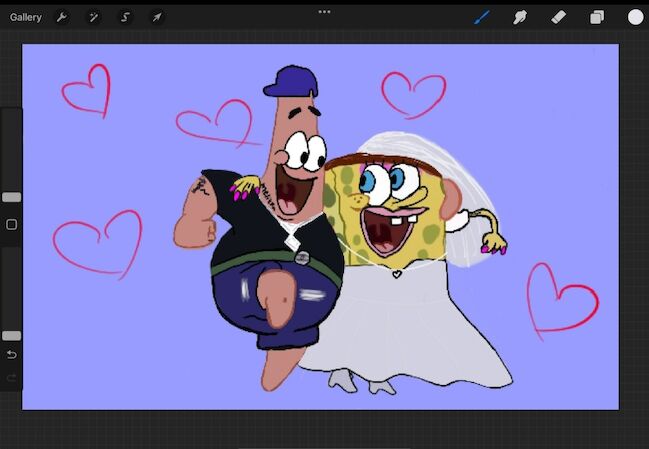Activate the Transform arrow tool
Viewport: 649px width, 449px height.
[x=157, y=17]
